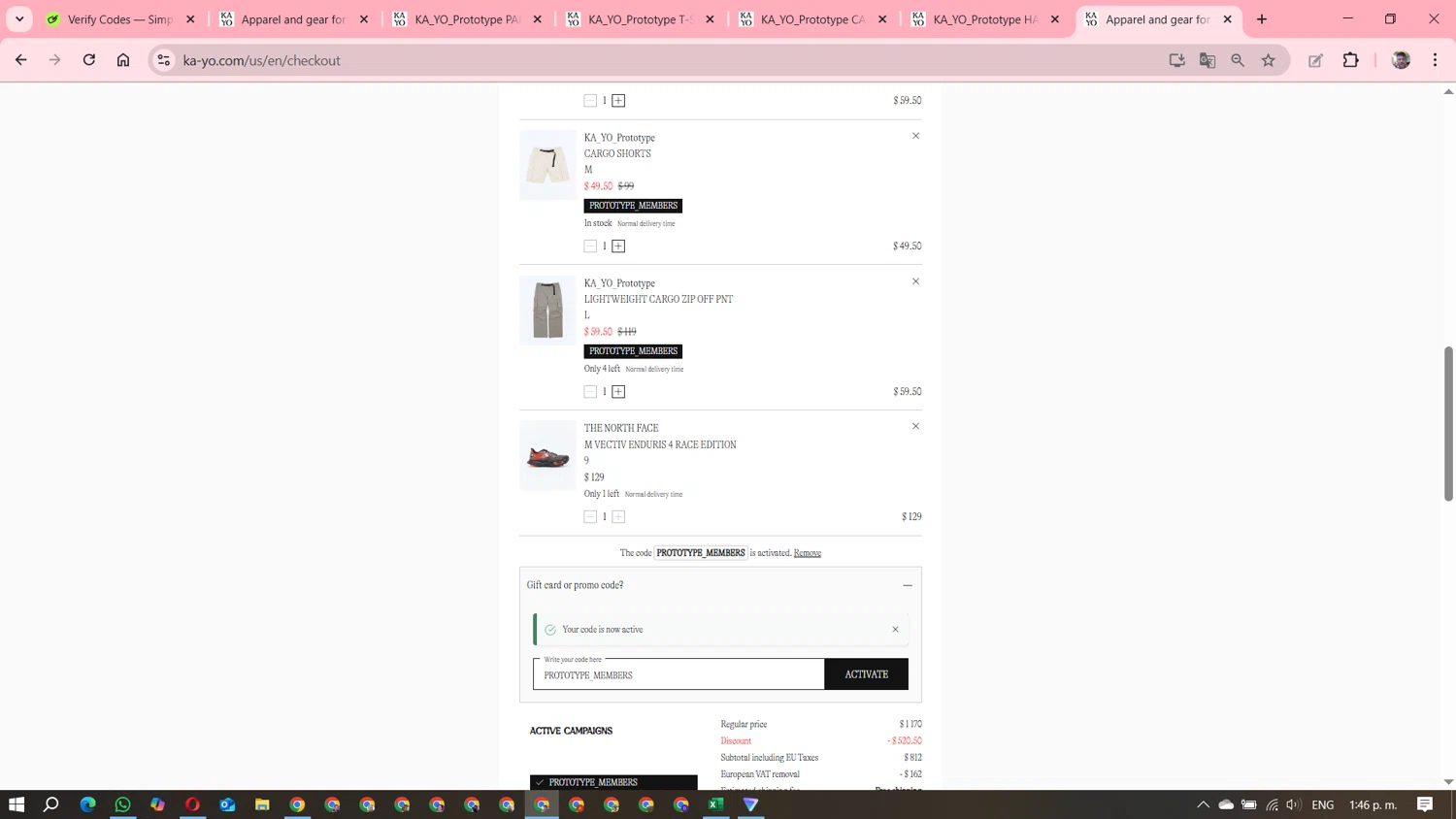Click the scrollbar down arrow
Image resolution: width=1456 pixels, height=819 pixels.
point(1448,781)
